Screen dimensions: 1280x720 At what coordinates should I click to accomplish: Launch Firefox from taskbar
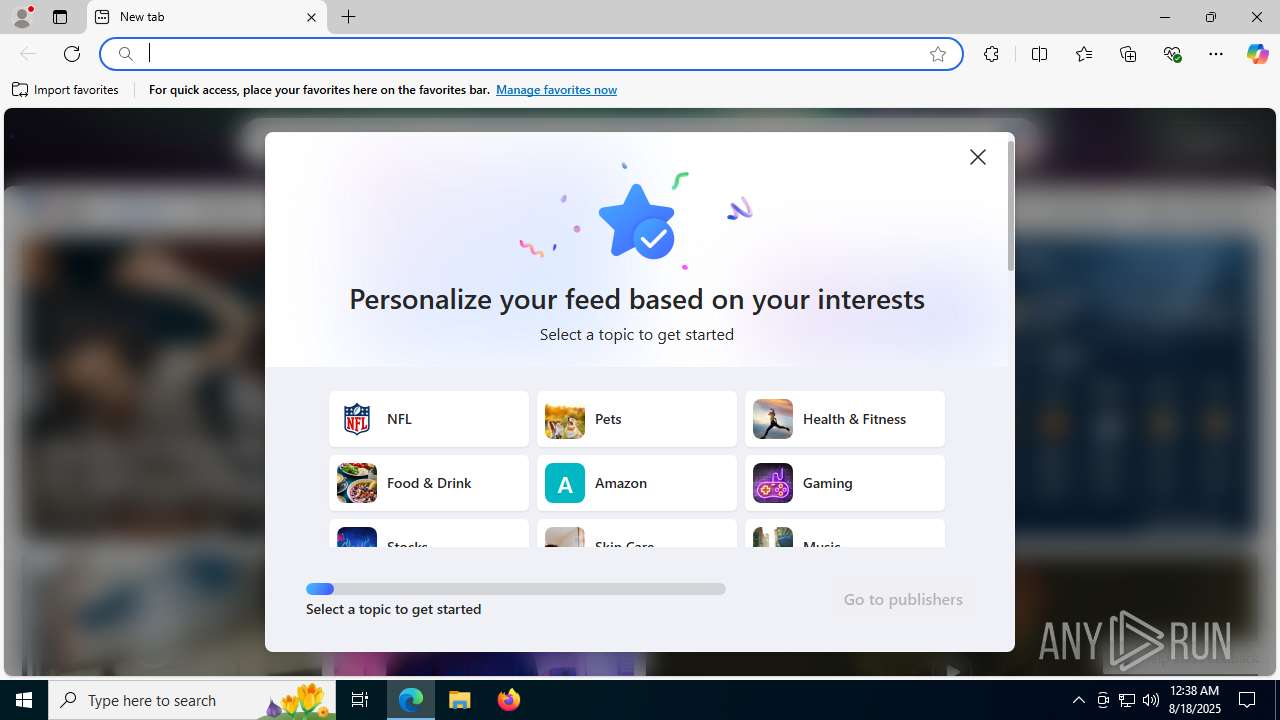coord(508,700)
